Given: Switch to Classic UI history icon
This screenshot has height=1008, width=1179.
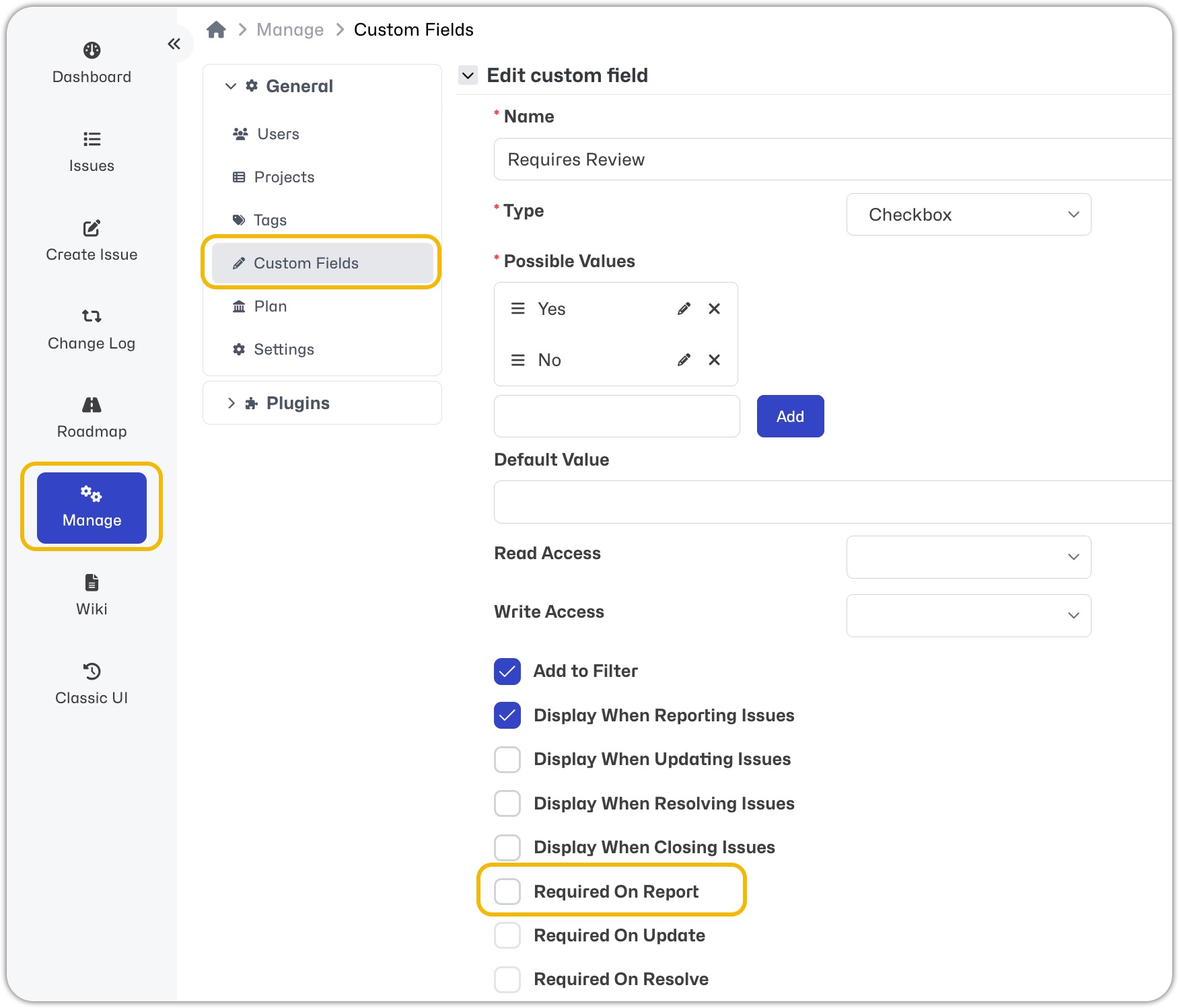Looking at the screenshot, I should point(92,671).
